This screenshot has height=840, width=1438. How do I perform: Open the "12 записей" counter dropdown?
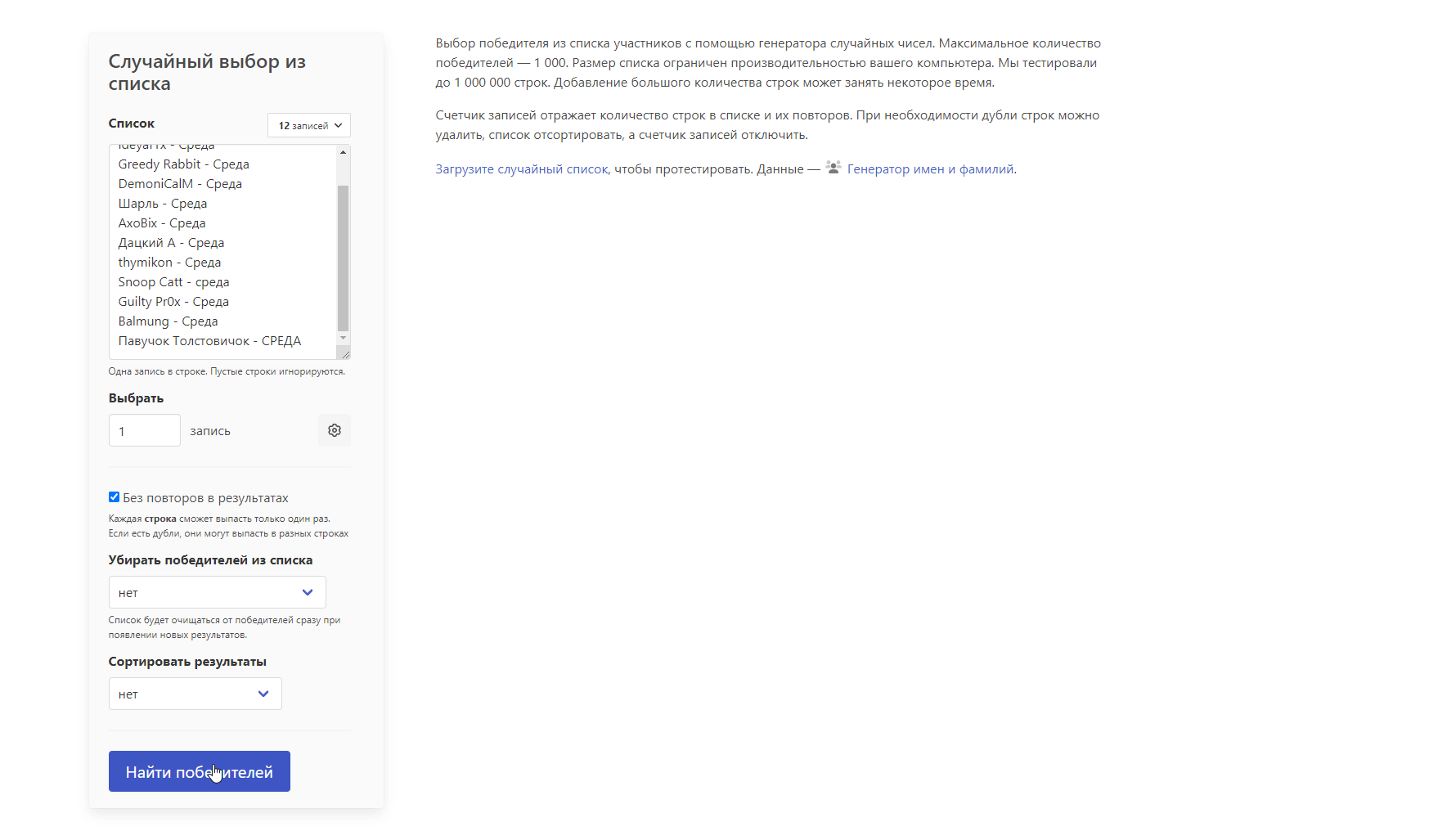pos(309,125)
